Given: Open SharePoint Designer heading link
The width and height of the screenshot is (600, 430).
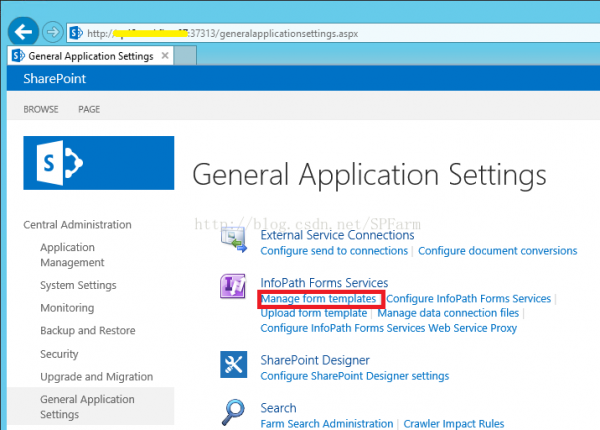Looking at the screenshot, I should tap(315, 360).
